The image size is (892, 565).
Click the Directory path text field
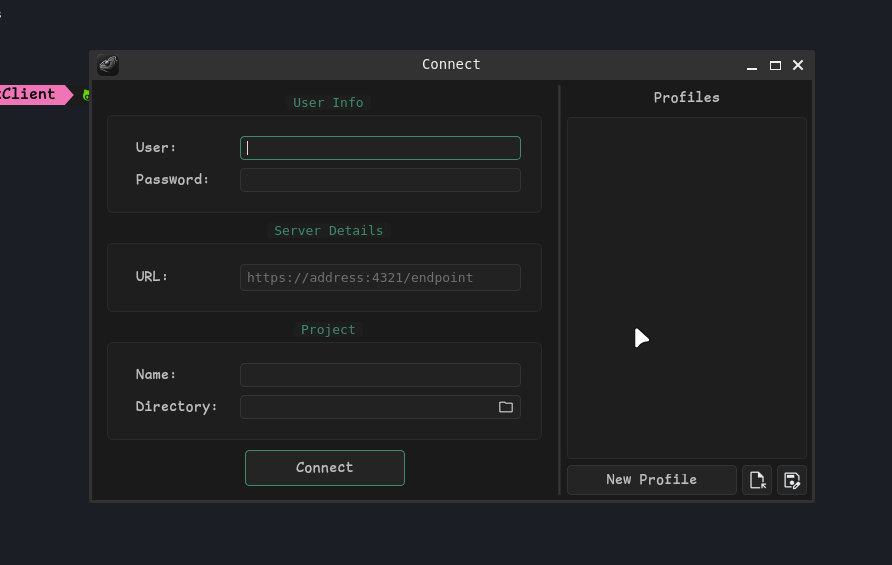point(366,407)
